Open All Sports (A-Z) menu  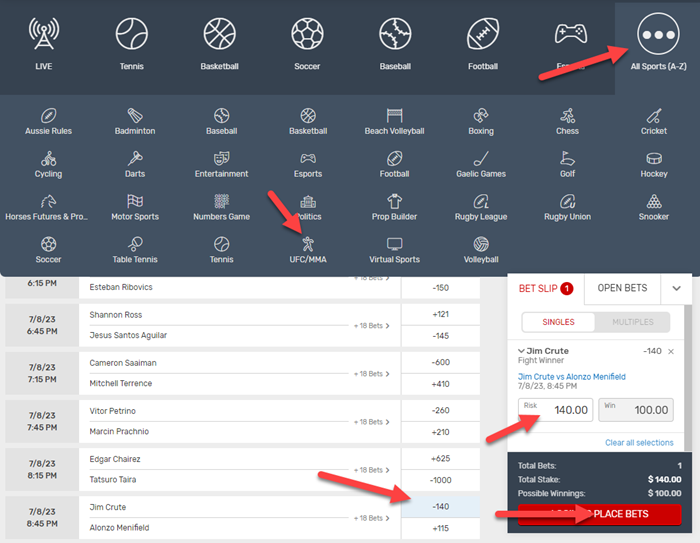click(657, 45)
